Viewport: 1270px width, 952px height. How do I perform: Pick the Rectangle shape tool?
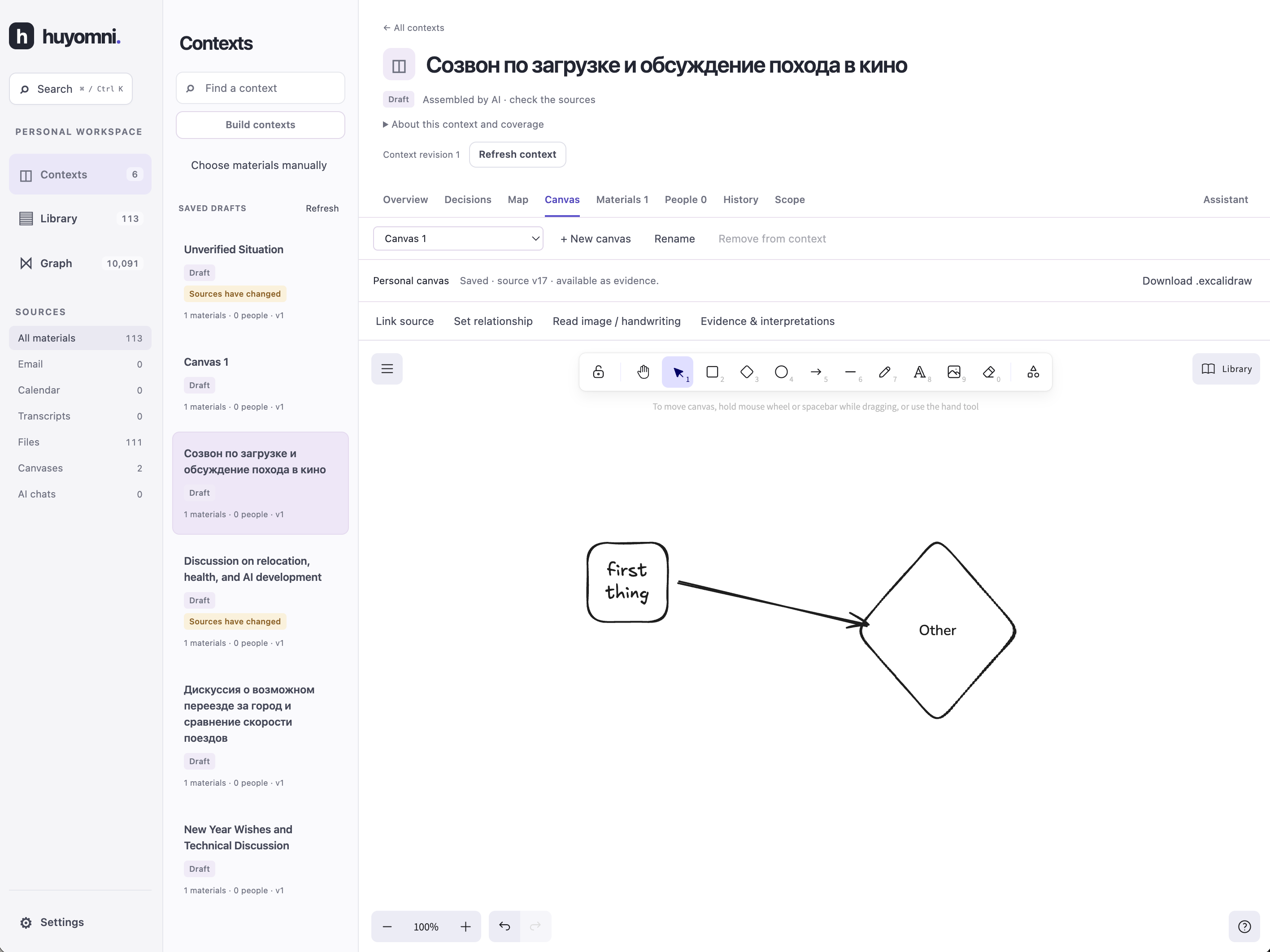712,372
